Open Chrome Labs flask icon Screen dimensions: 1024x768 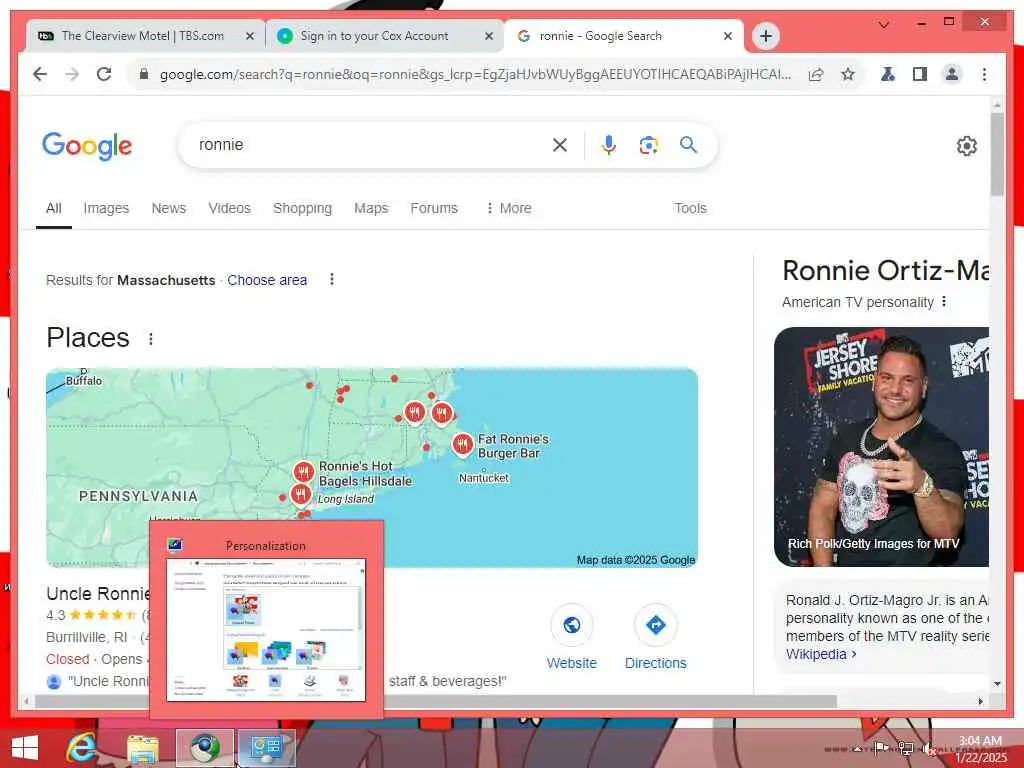pos(888,74)
